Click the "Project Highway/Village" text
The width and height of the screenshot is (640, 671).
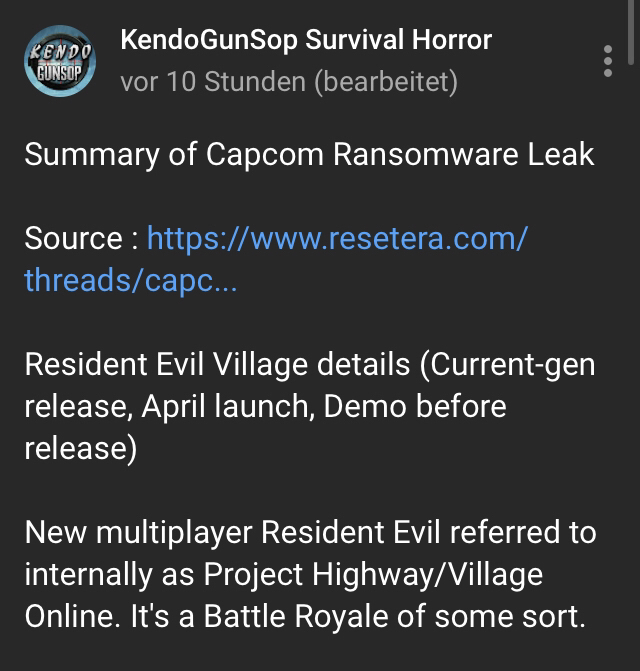pyautogui.click(x=373, y=574)
